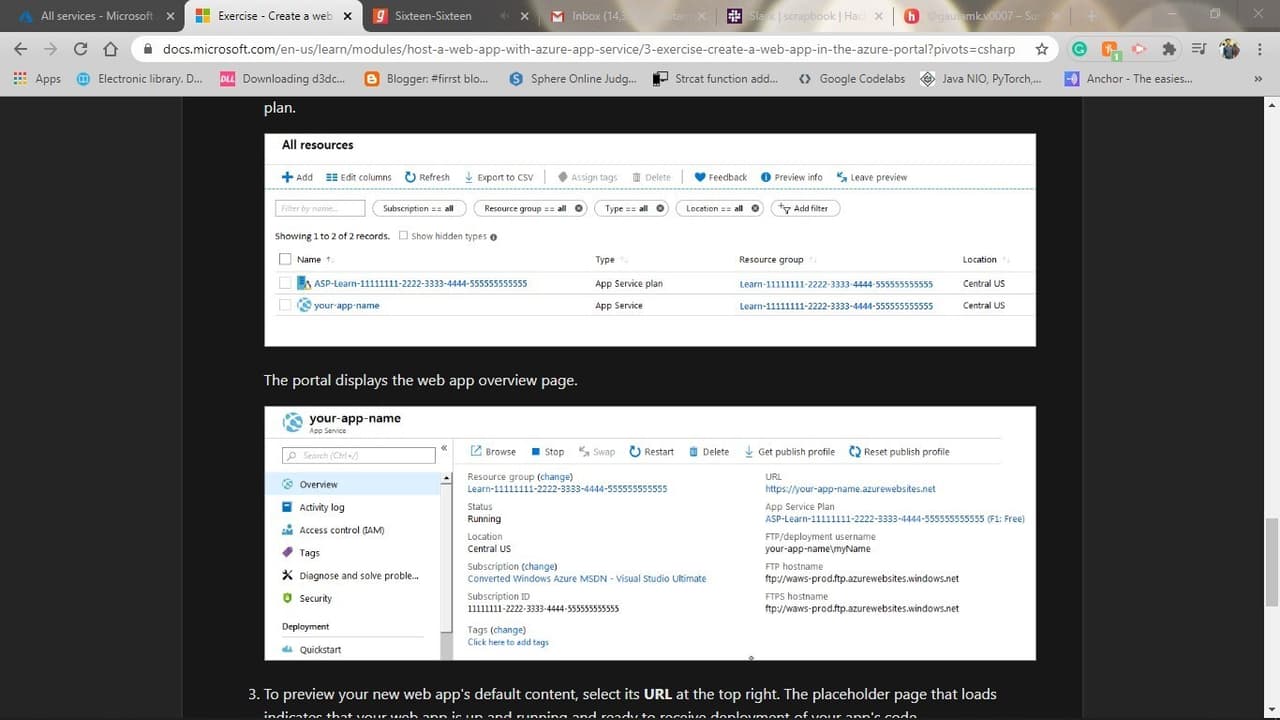Open the Grammarly extension icon

pyautogui.click(x=1080, y=49)
